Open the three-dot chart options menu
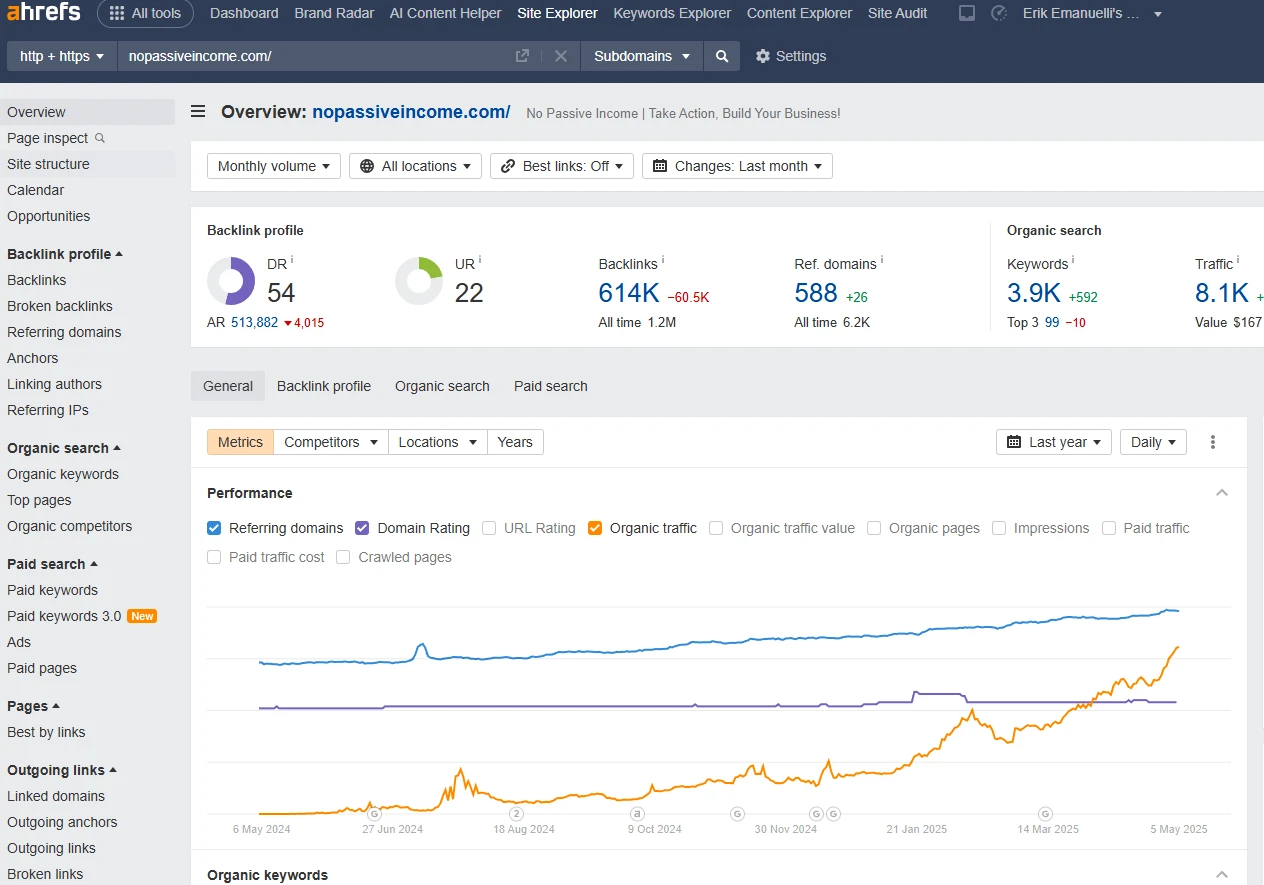This screenshot has height=885, width=1264. click(1213, 442)
